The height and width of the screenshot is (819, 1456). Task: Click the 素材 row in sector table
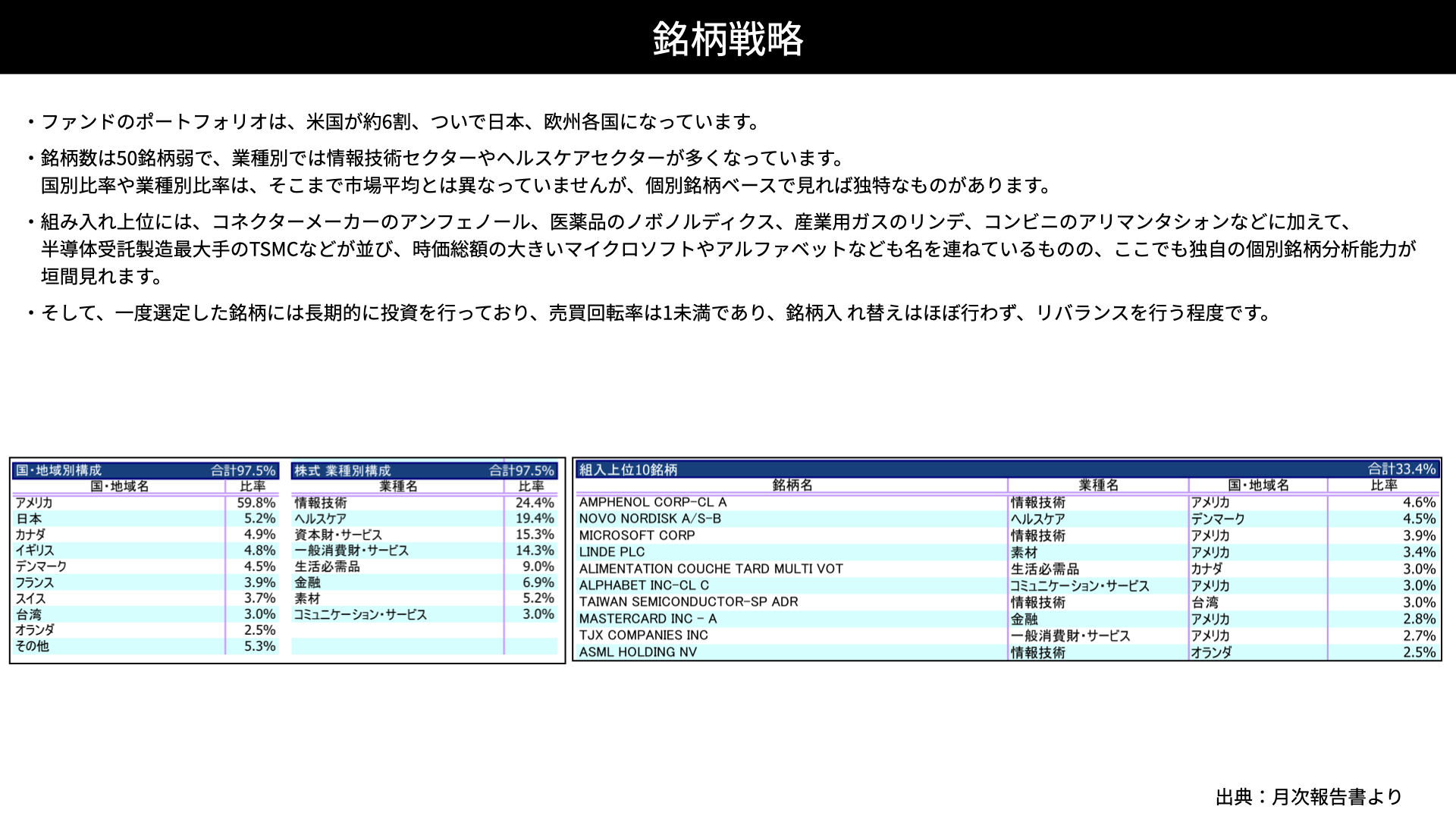coord(425,598)
